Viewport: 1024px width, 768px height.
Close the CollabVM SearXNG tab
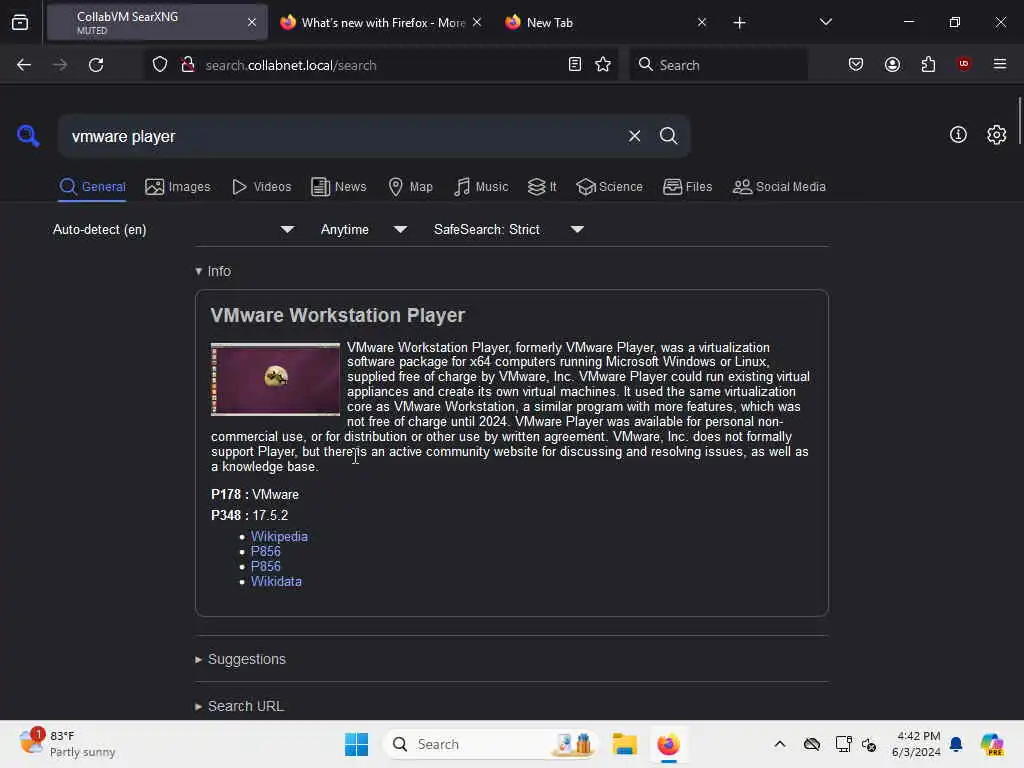click(252, 22)
